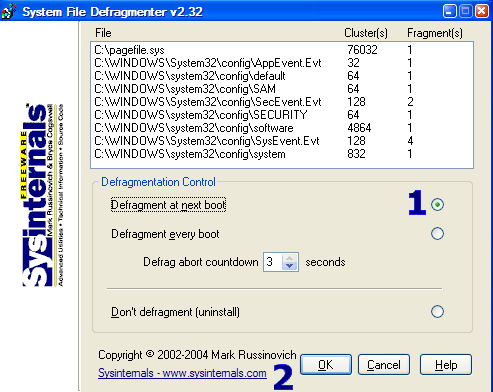The height and width of the screenshot is (392, 493).
Task: Choose the Don't defragment (uninstall) radio button
Action: click(437, 312)
